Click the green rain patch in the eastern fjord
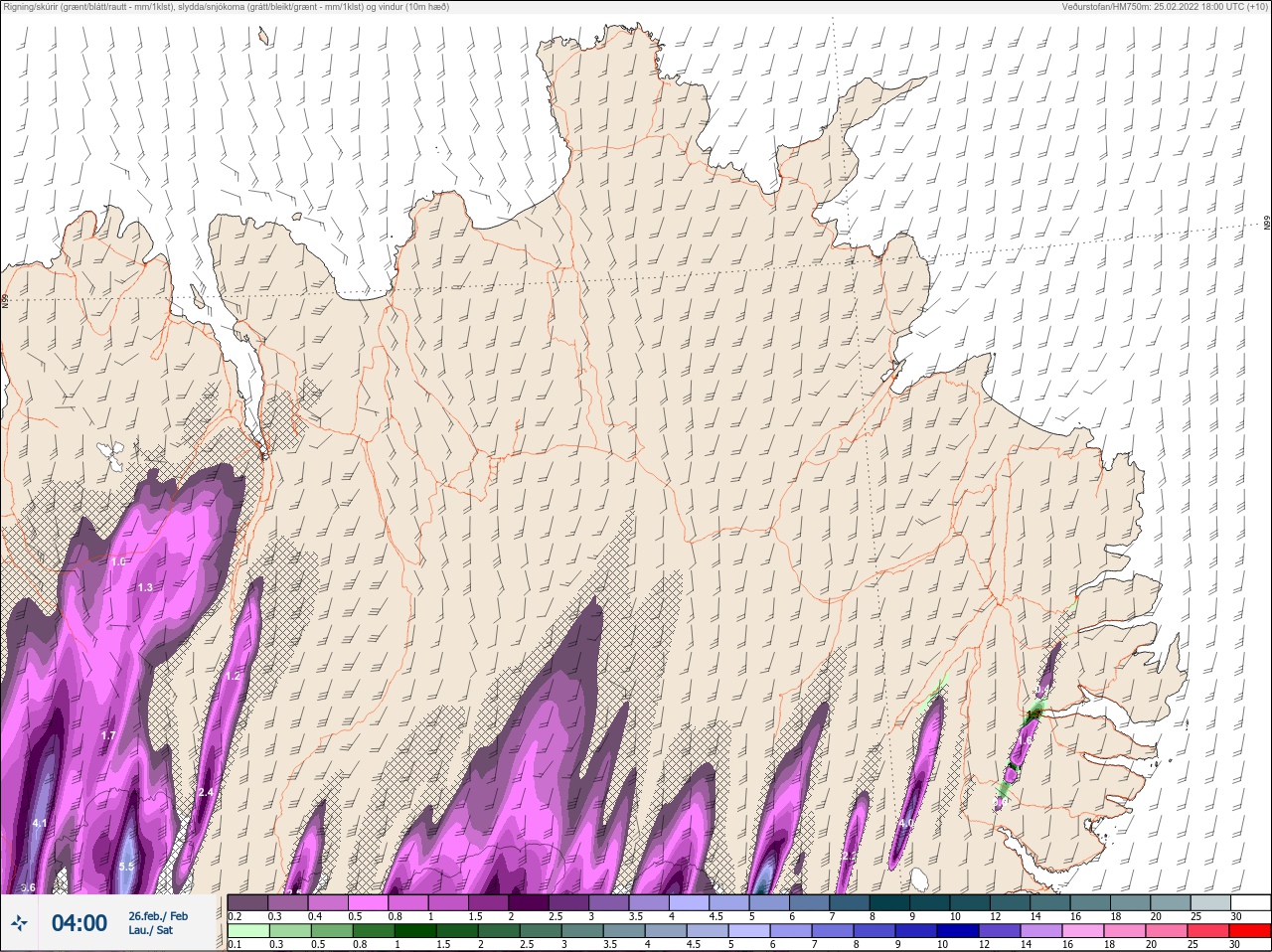 [x=1034, y=713]
